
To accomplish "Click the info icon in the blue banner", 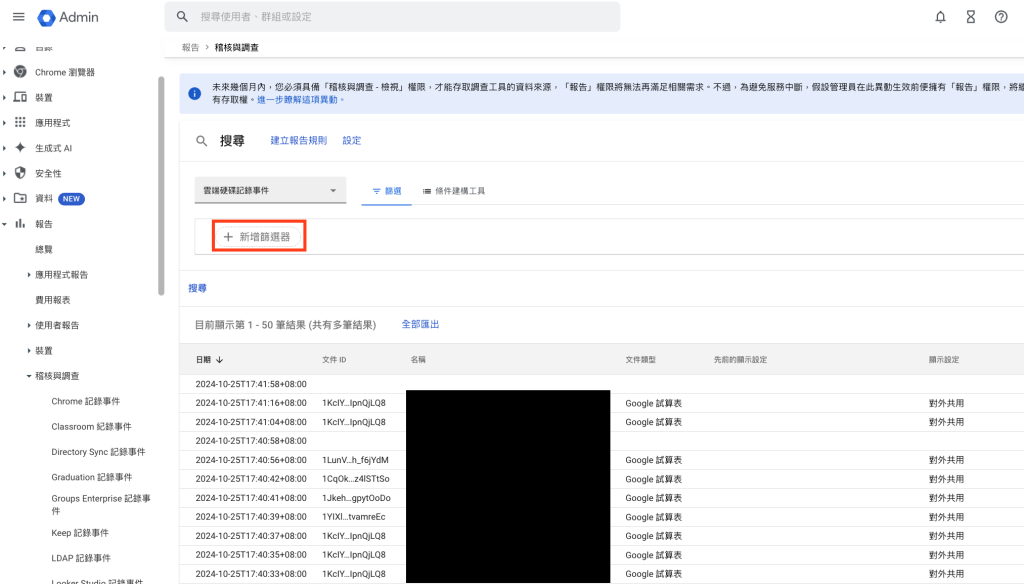I will (x=195, y=93).
